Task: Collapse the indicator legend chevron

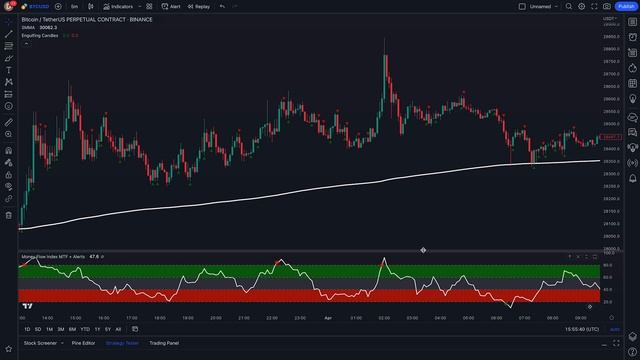Action: pos(27,44)
